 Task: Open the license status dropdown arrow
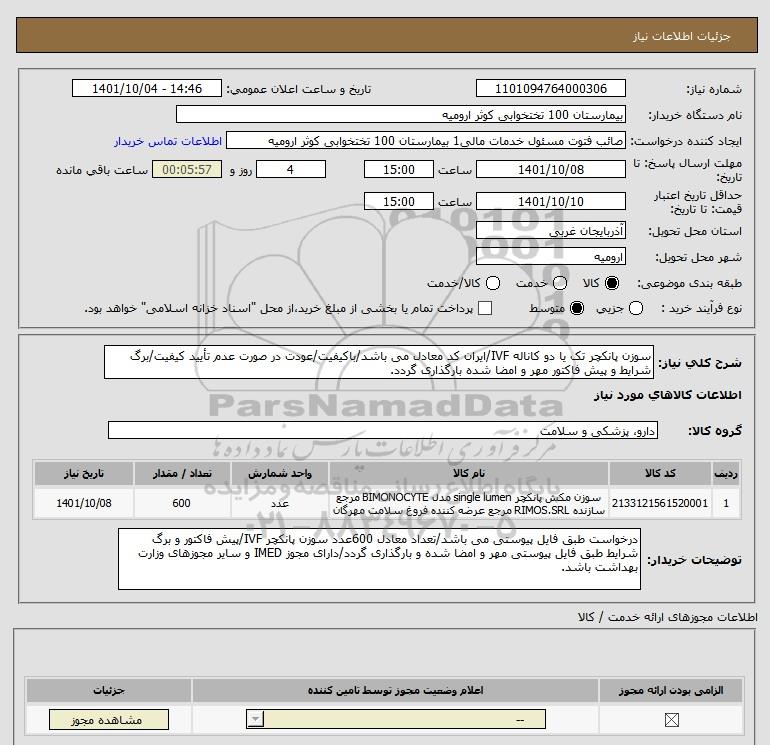pos(255,720)
